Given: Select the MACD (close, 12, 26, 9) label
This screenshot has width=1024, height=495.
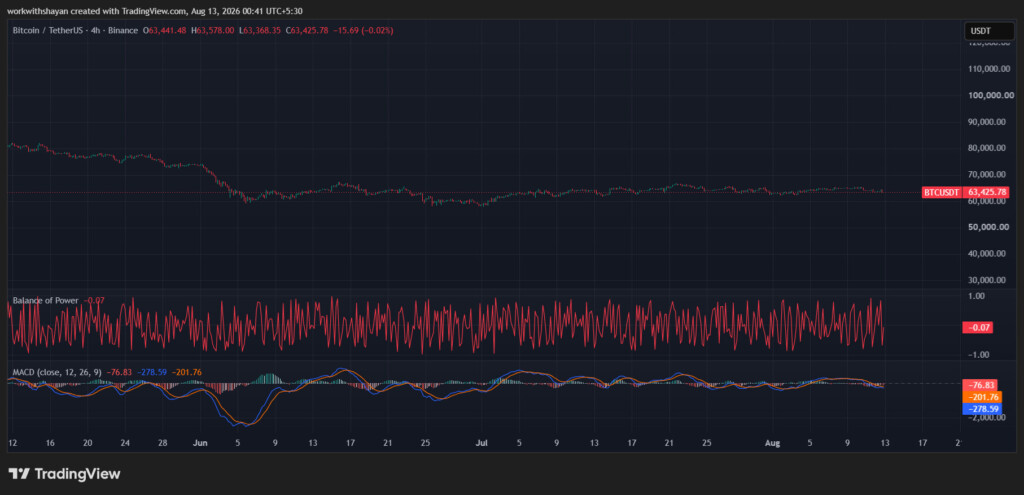Looking at the screenshot, I should pyautogui.click(x=57, y=372).
